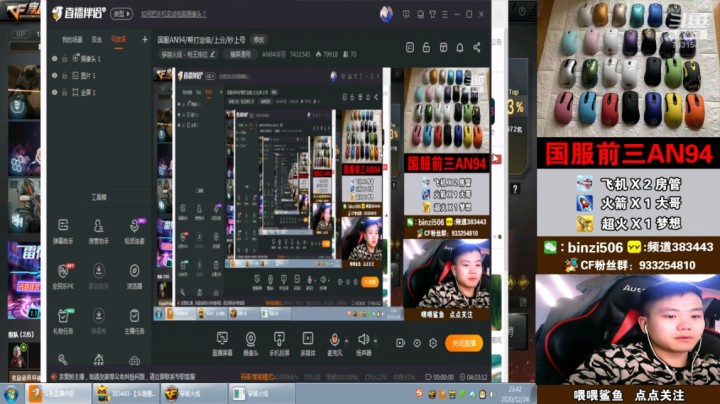Click the orange 关闭直播 button

(x=464, y=343)
